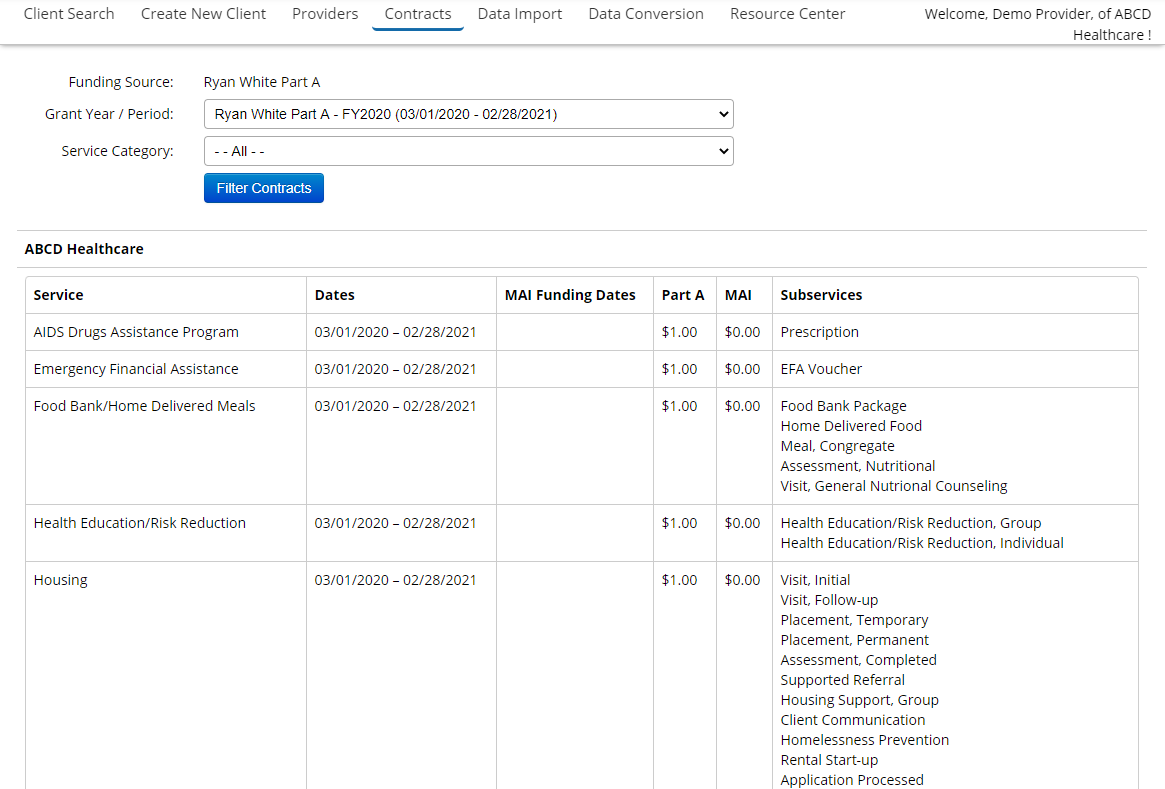The width and height of the screenshot is (1165, 789).
Task: Click the Food Bank Package subservice
Action: (x=843, y=406)
